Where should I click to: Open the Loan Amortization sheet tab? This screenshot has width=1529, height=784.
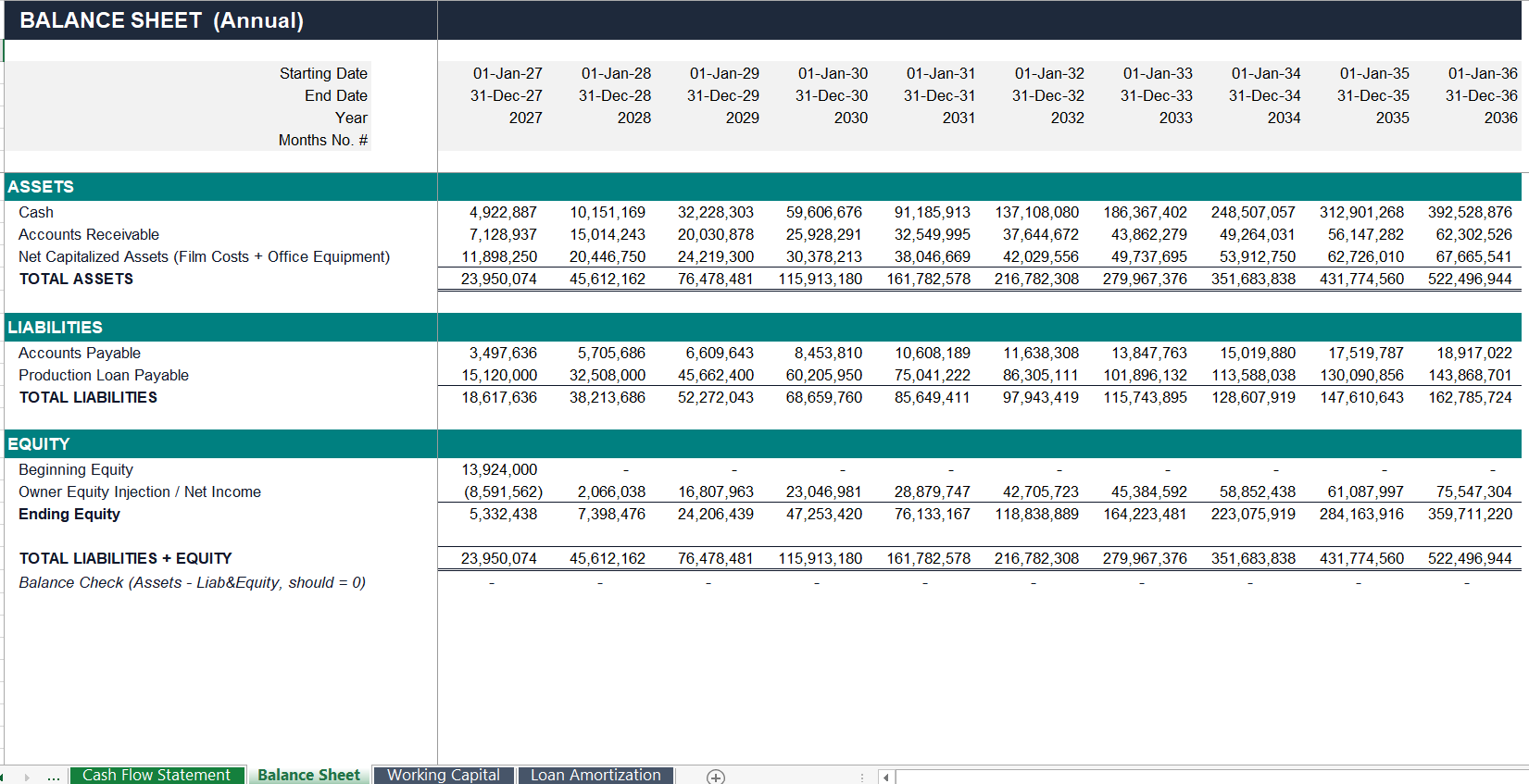(x=595, y=776)
